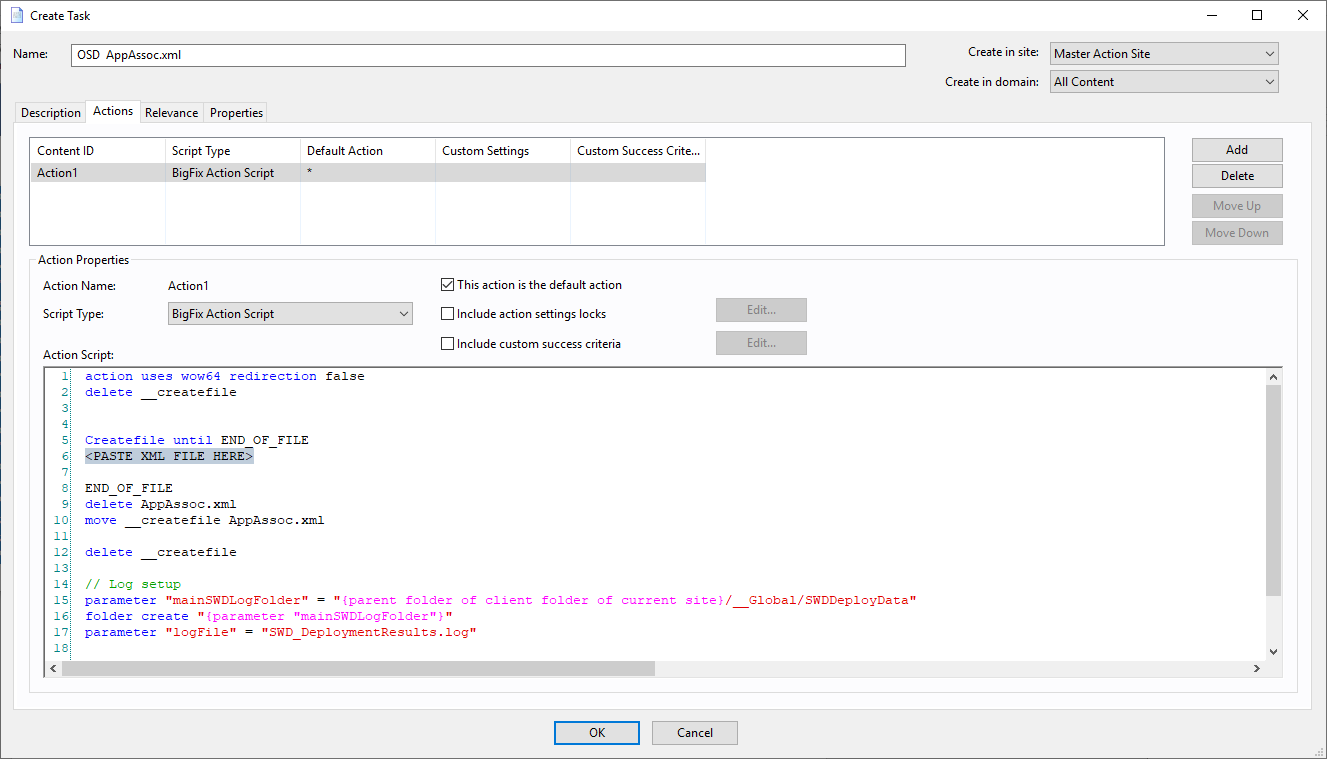Click the 'folder create' script line
The height and width of the screenshot is (759, 1327).
pos(269,616)
